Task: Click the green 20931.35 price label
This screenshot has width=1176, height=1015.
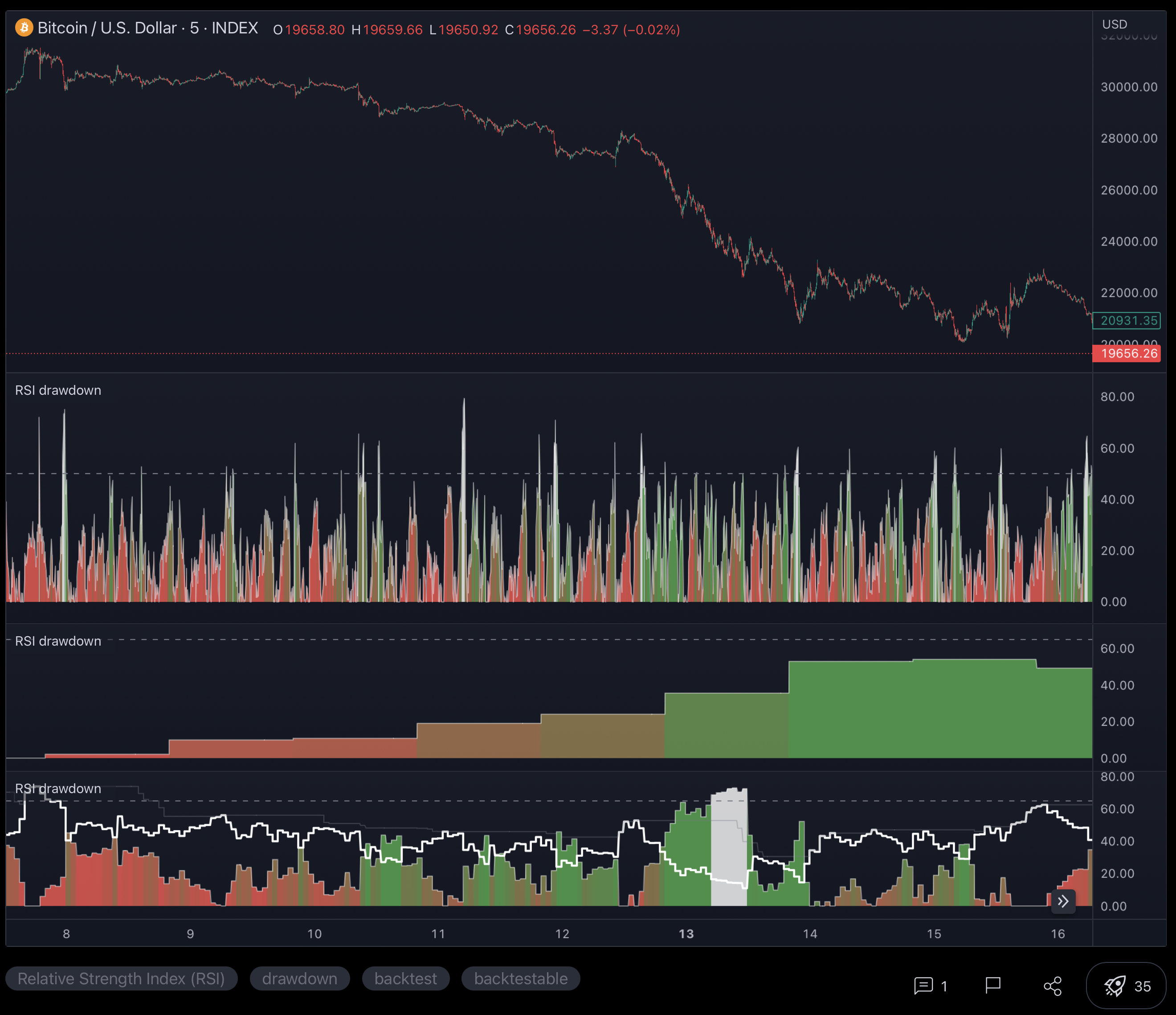Action: [1126, 321]
